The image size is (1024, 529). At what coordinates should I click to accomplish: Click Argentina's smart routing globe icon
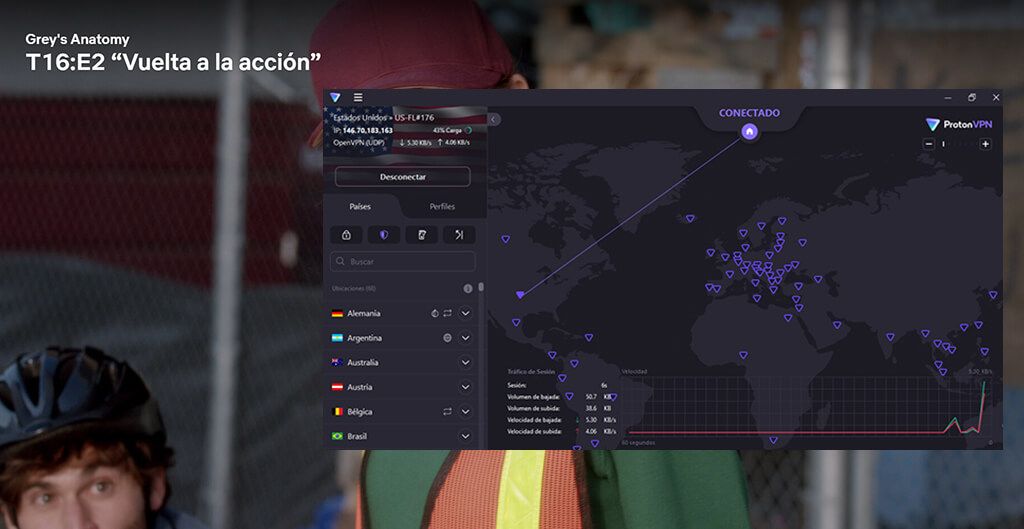coord(447,338)
